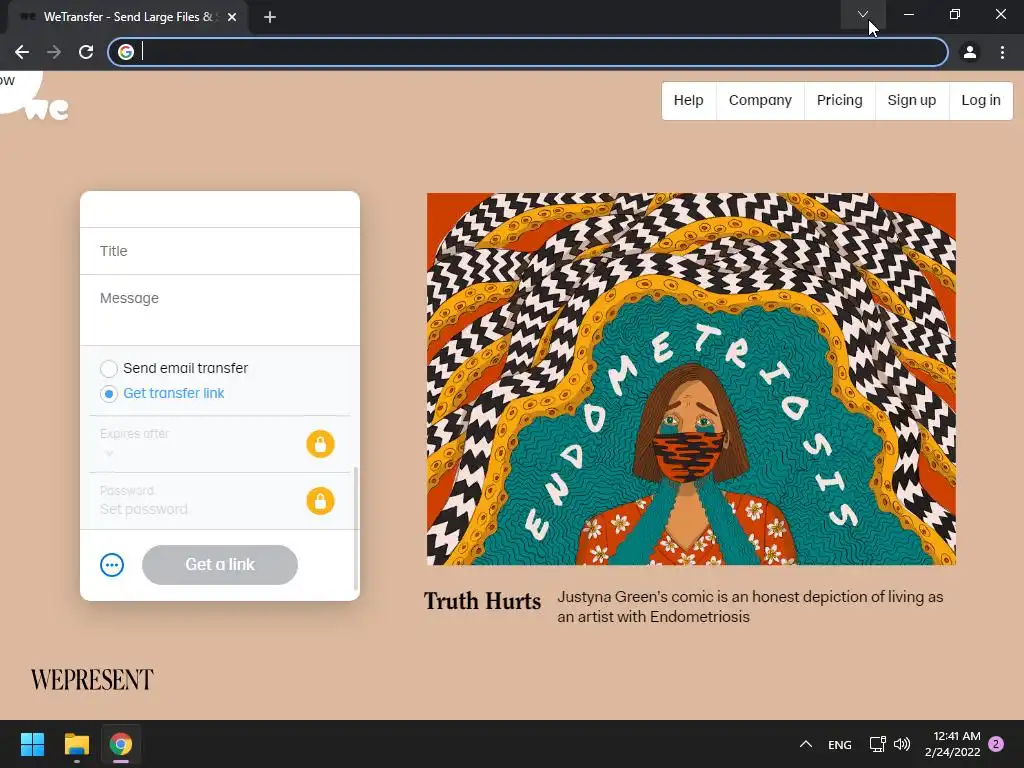Click the Expires after lock icon
Image resolution: width=1024 pixels, height=768 pixels.
[320, 444]
